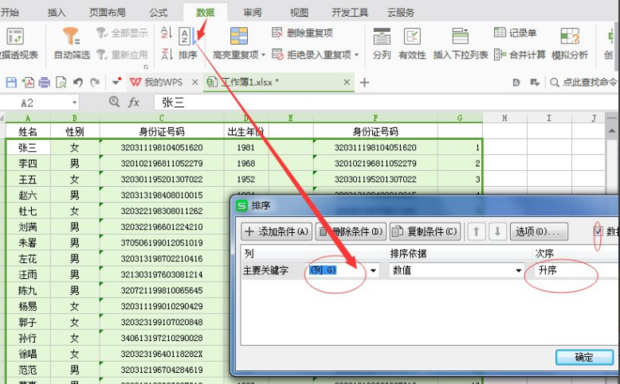This screenshot has height=384, width=620.
Task: Select column C header
Action: pyautogui.click(x=162, y=118)
